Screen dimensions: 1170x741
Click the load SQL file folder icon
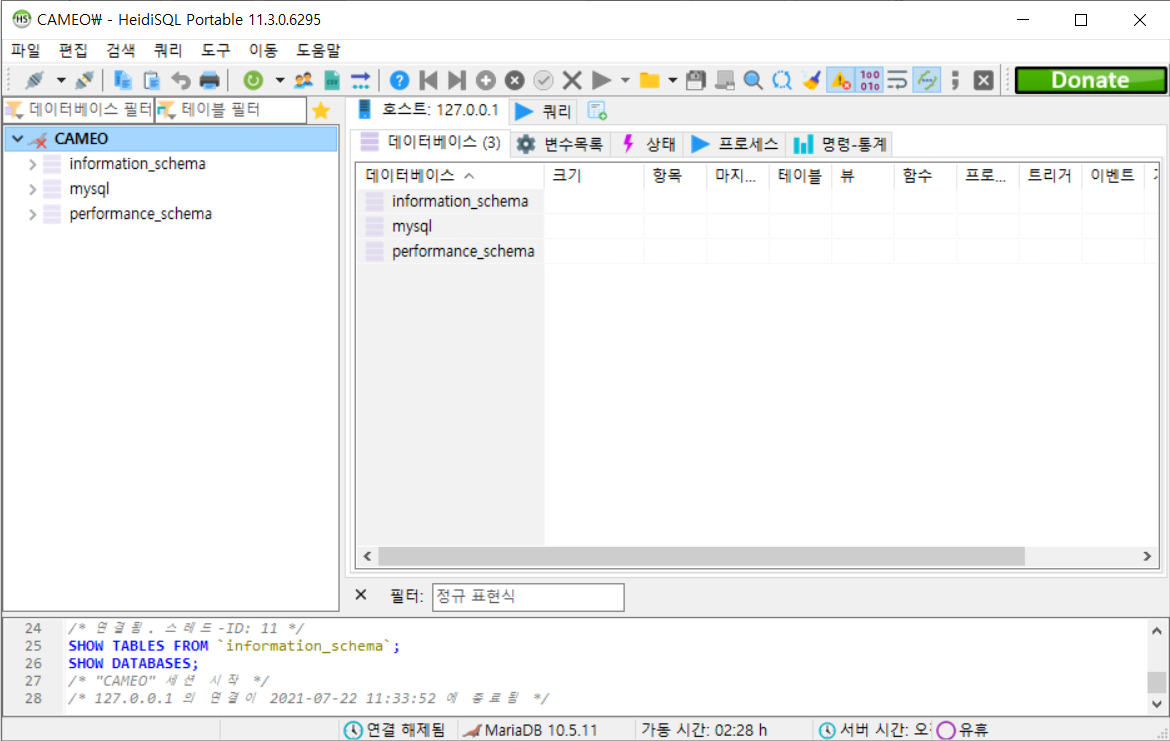[650, 80]
